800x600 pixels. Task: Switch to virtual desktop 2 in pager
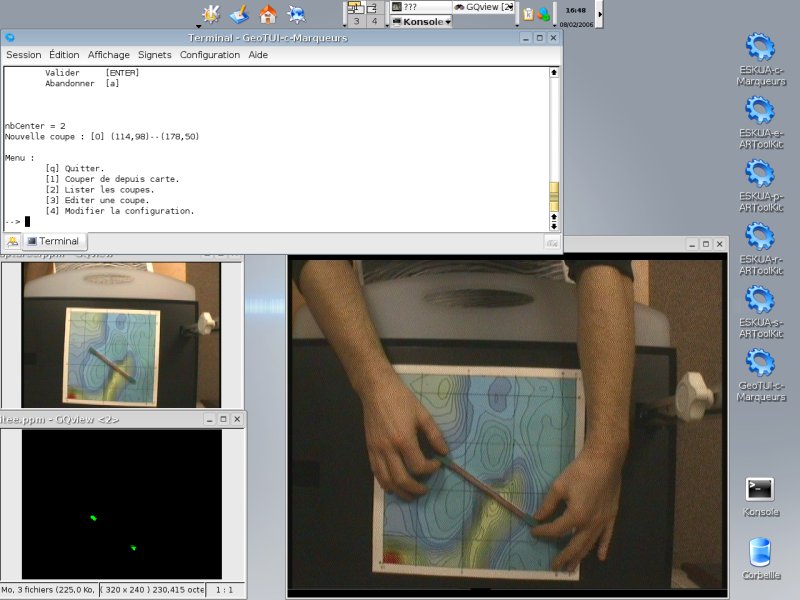(x=374, y=7)
